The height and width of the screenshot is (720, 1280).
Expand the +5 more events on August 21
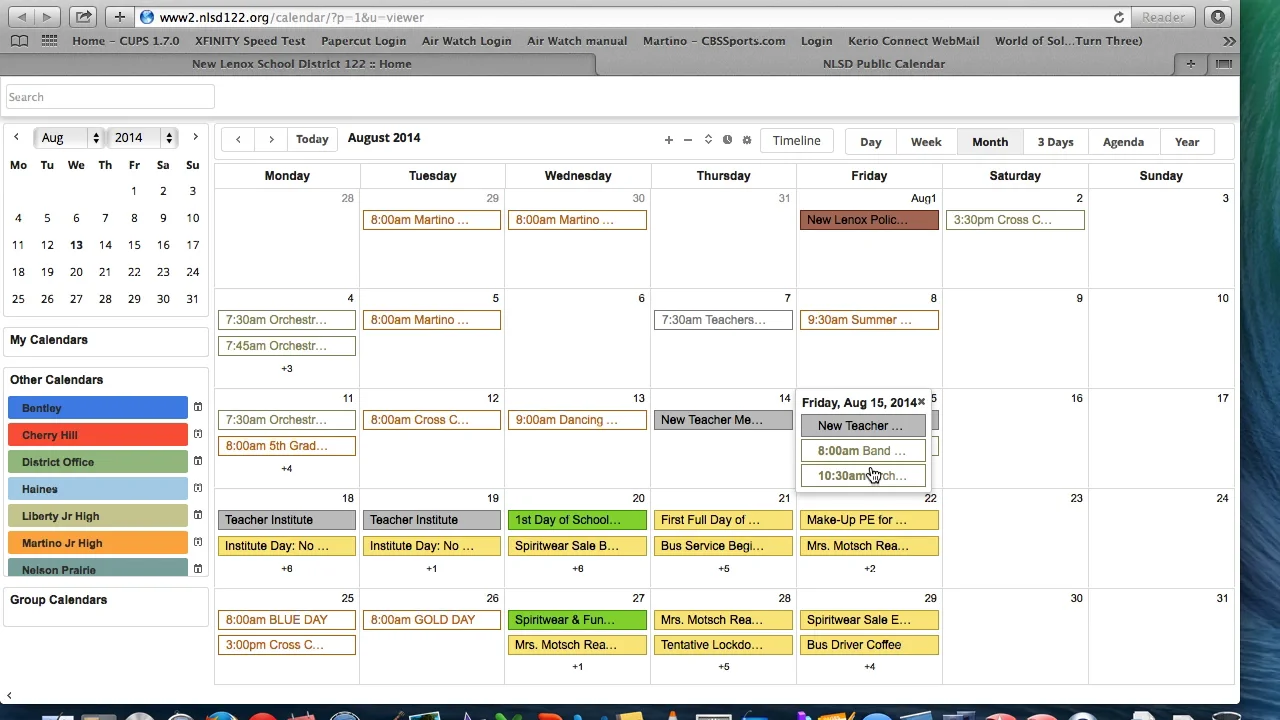coord(724,569)
